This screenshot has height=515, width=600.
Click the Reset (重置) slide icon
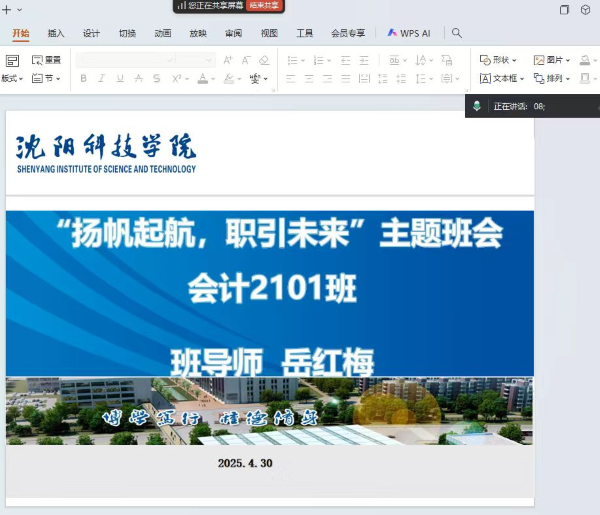(46, 60)
